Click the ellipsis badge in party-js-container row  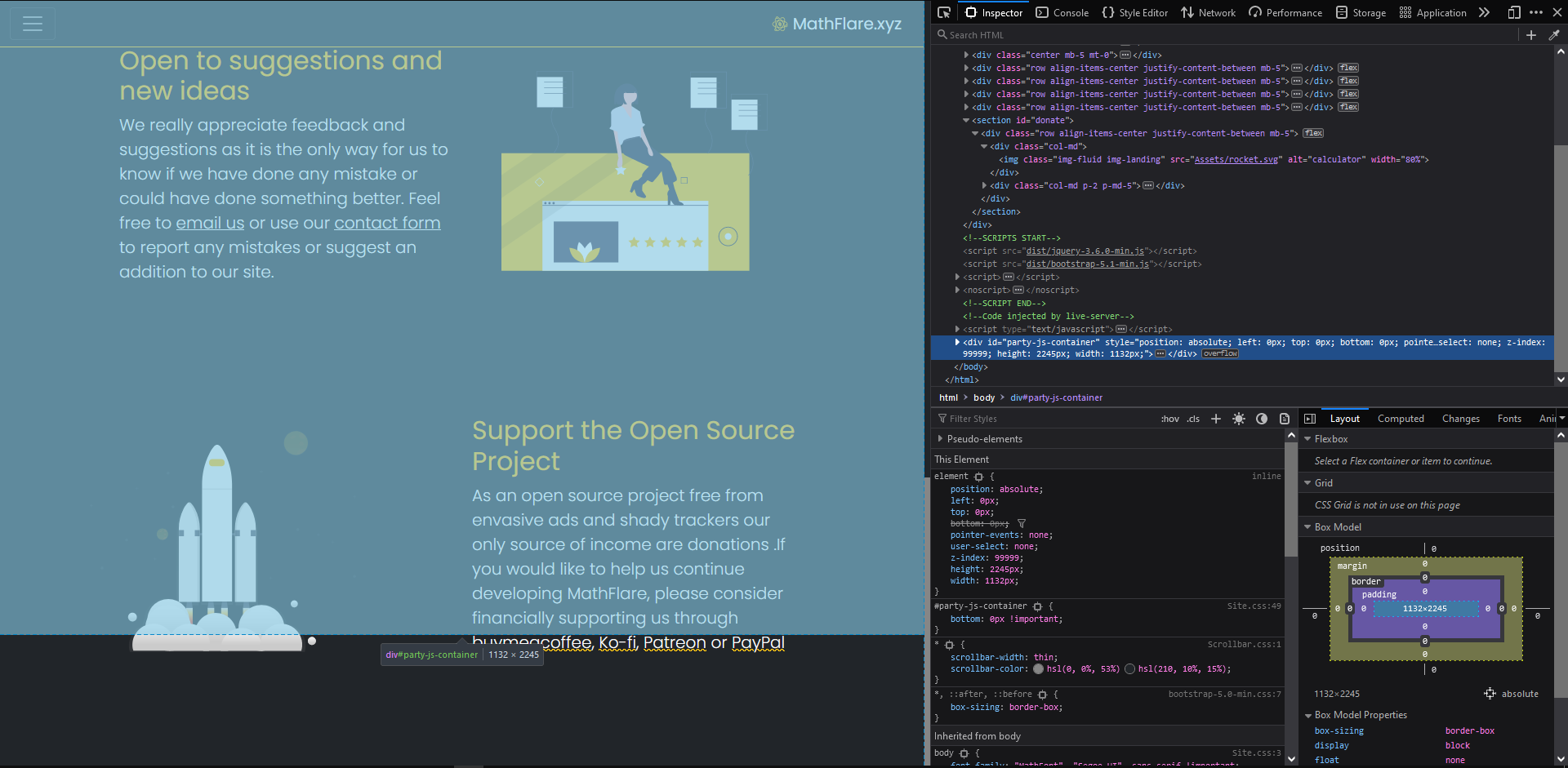coord(1160,353)
